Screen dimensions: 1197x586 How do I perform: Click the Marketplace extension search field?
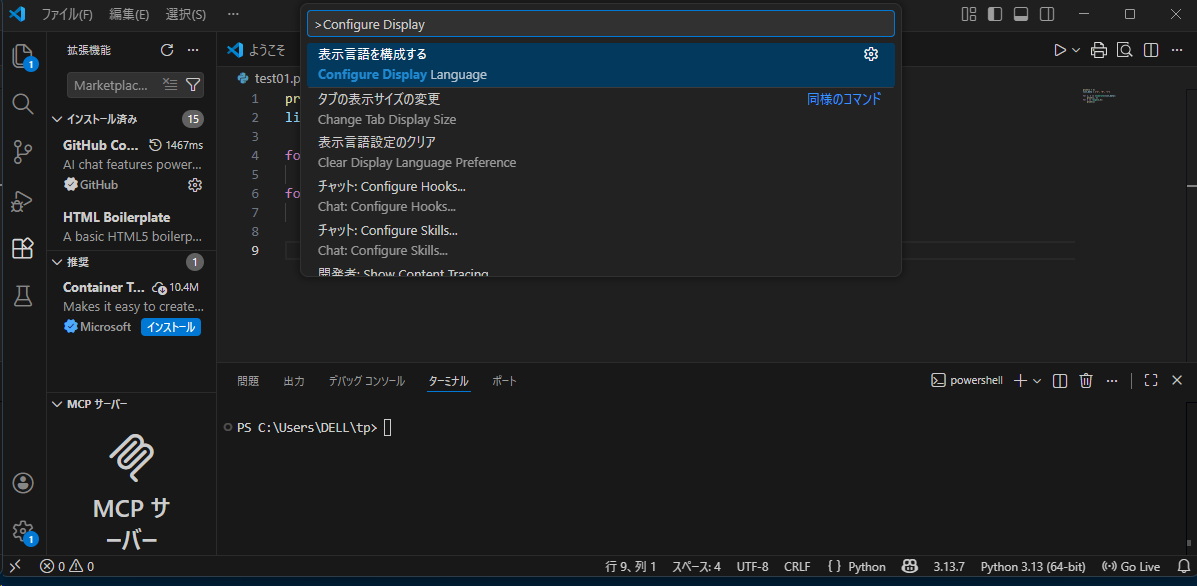click(x=112, y=85)
